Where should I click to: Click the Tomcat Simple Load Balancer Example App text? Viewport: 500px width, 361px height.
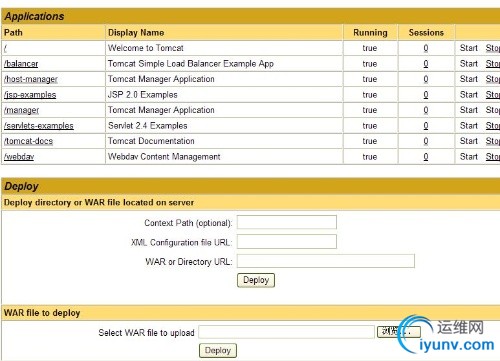pyautogui.click(x=191, y=64)
